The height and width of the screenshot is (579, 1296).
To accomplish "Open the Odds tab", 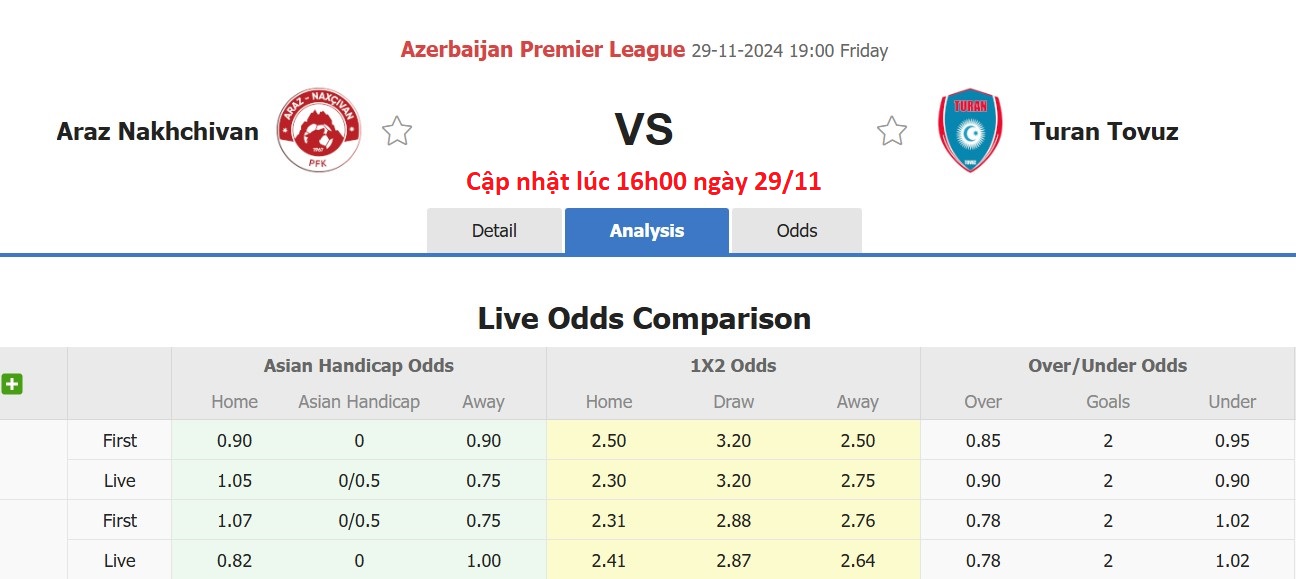I will 796,230.
